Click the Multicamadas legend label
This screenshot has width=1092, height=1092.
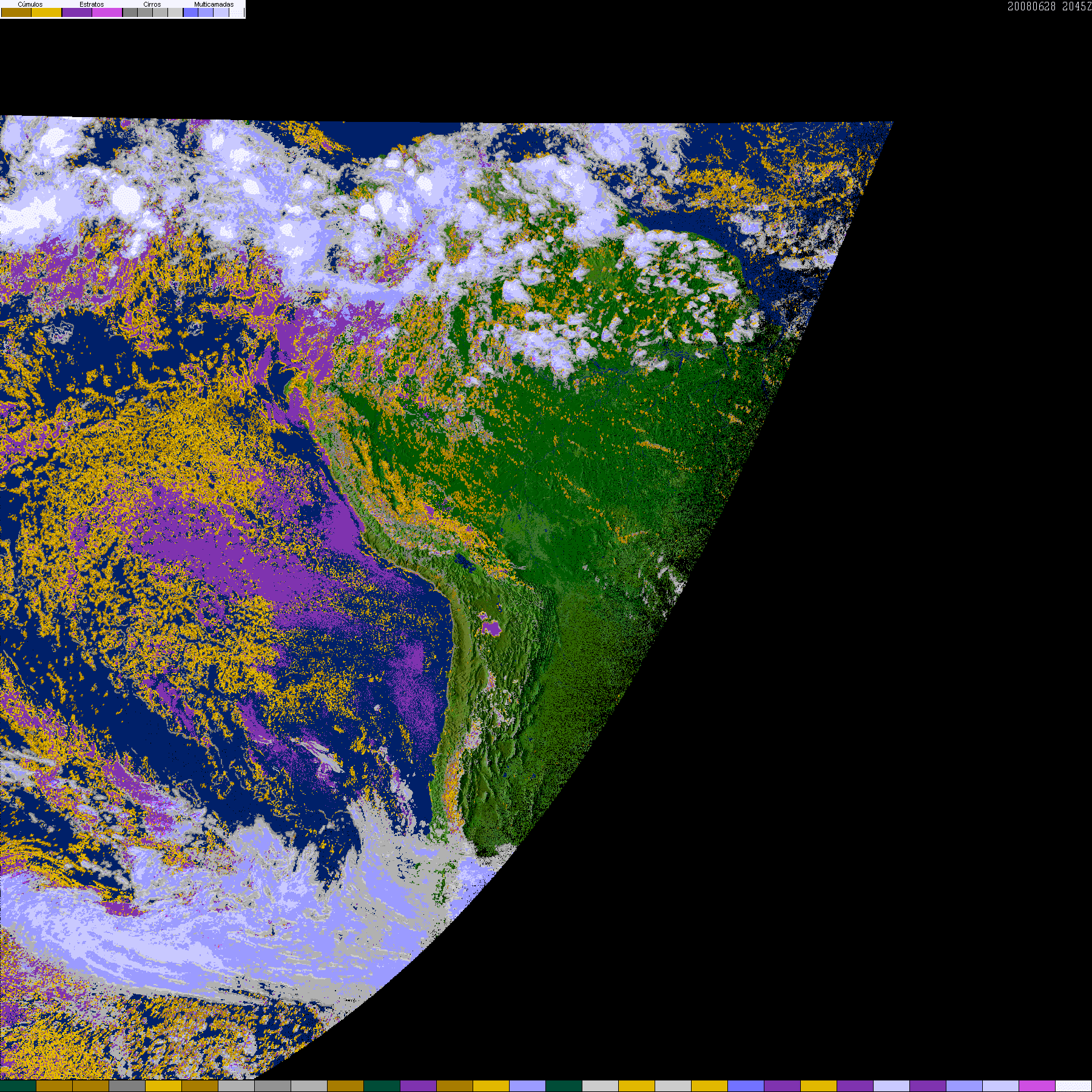click(x=214, y=4)
